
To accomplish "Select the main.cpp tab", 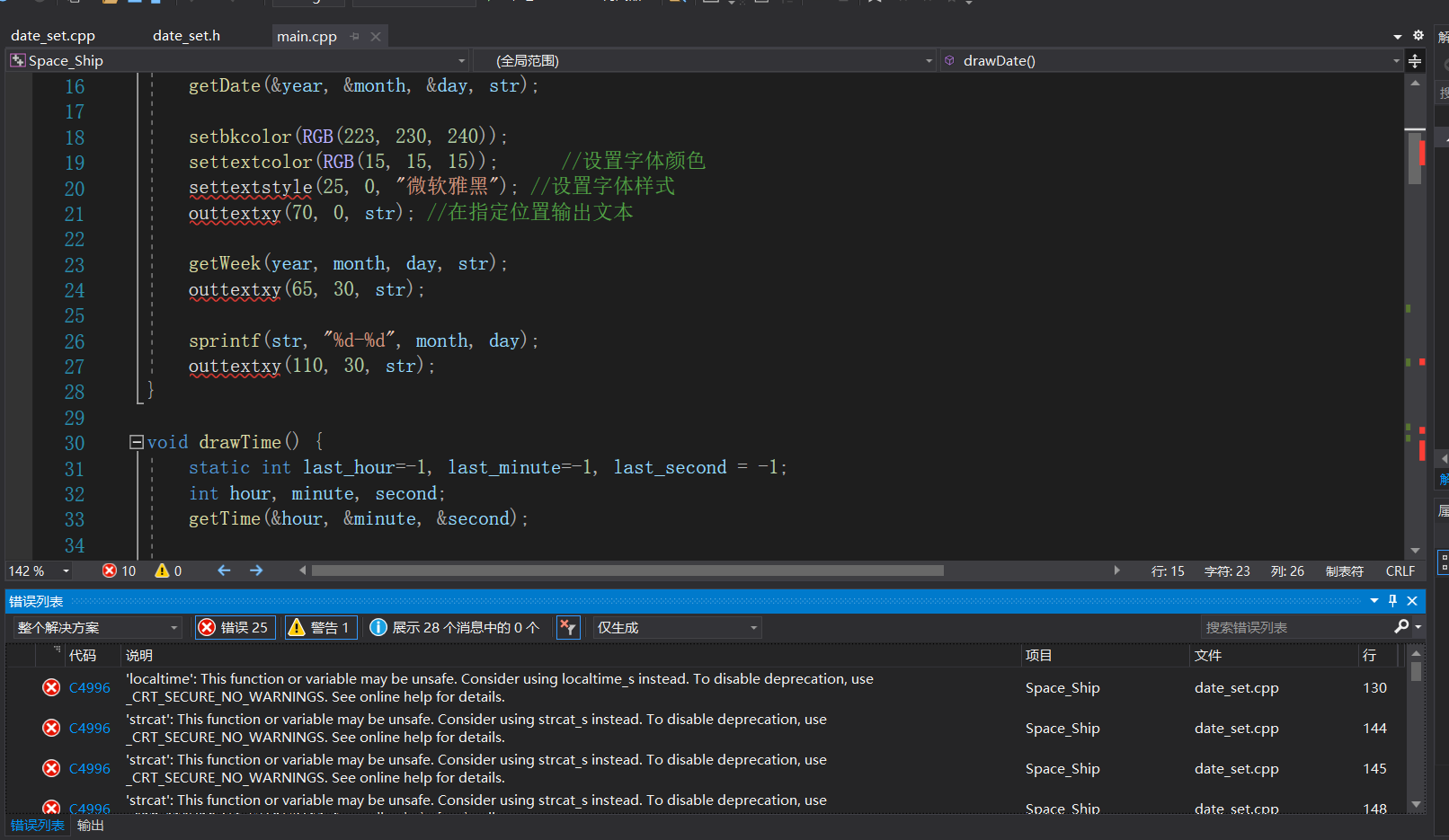I will point(307,37).
